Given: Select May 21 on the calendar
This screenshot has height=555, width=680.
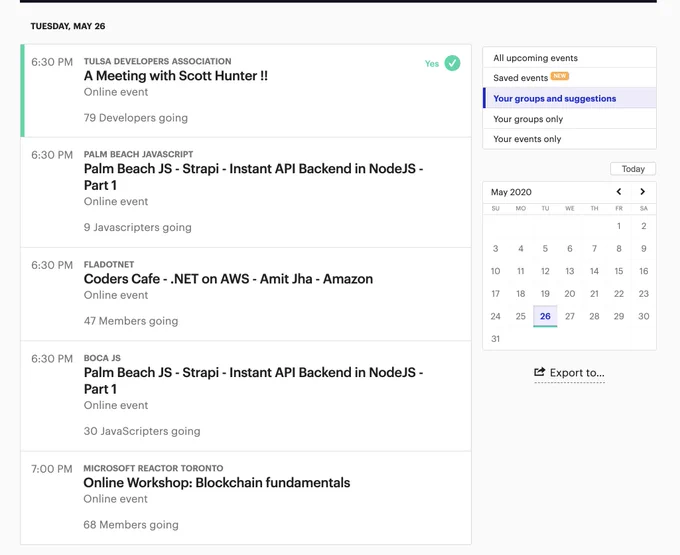Looking at the screenshot, I should (x=594, y=294).
